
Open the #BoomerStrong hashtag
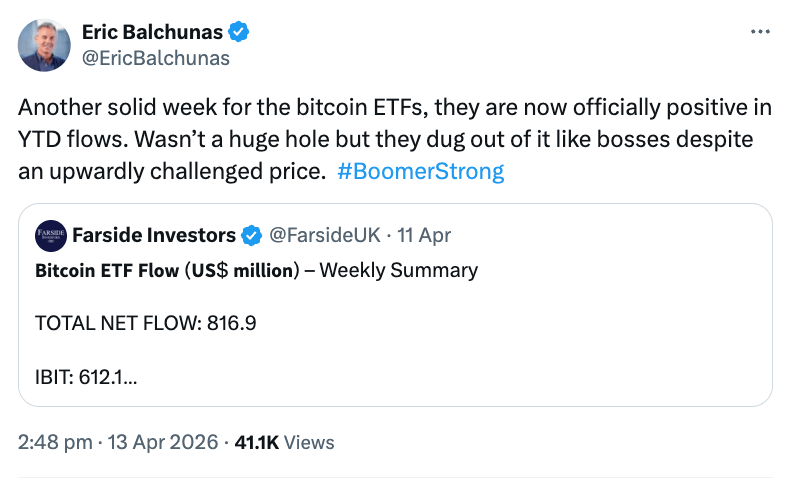[x=421, y=171]
